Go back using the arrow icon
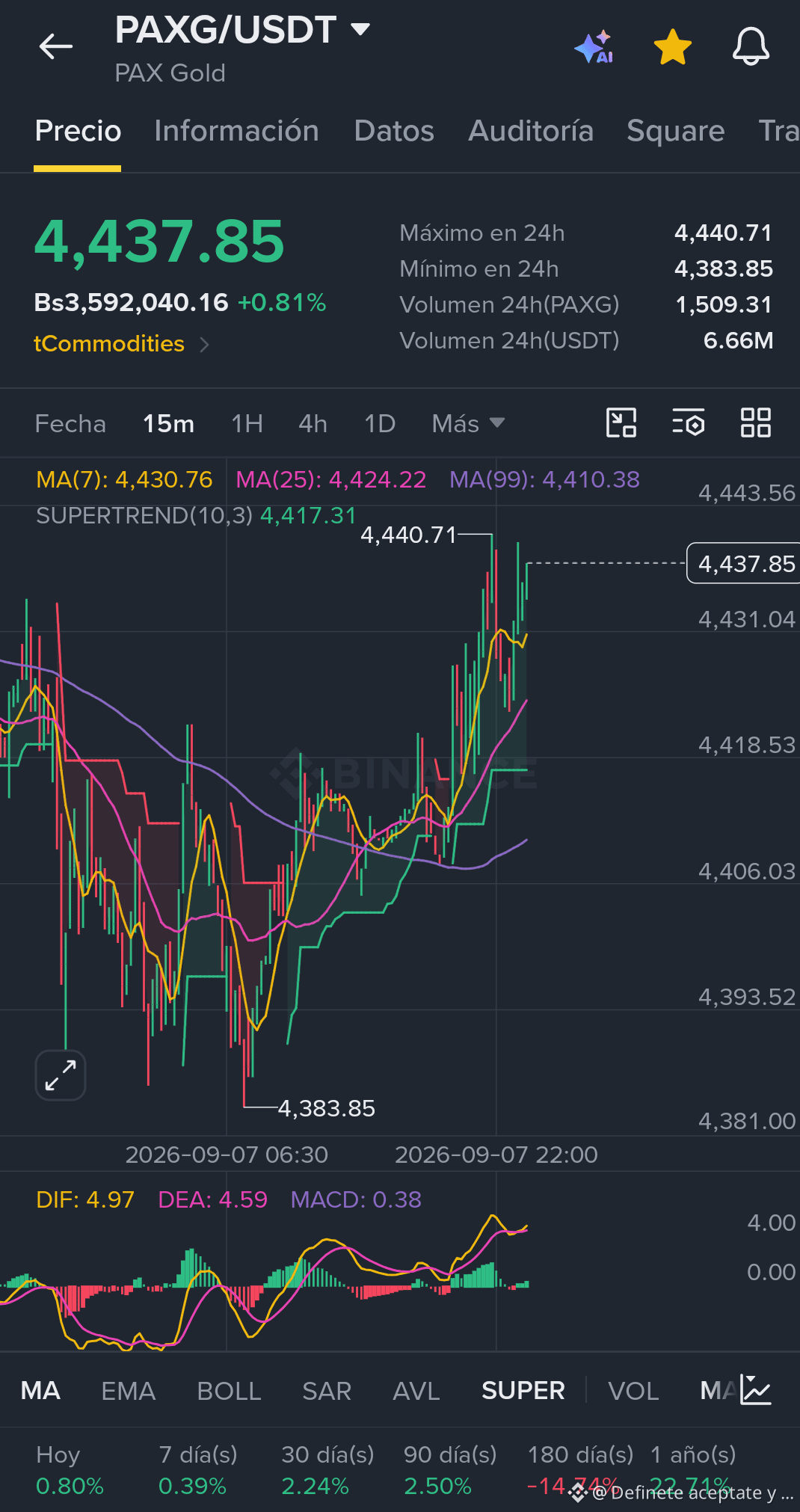This screenshot has height=1512, width=800. [56, 46]
